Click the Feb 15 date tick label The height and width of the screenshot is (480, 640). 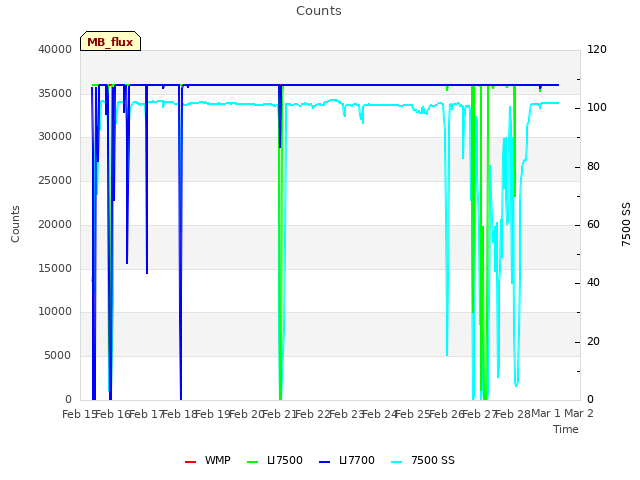pos(79,414)
